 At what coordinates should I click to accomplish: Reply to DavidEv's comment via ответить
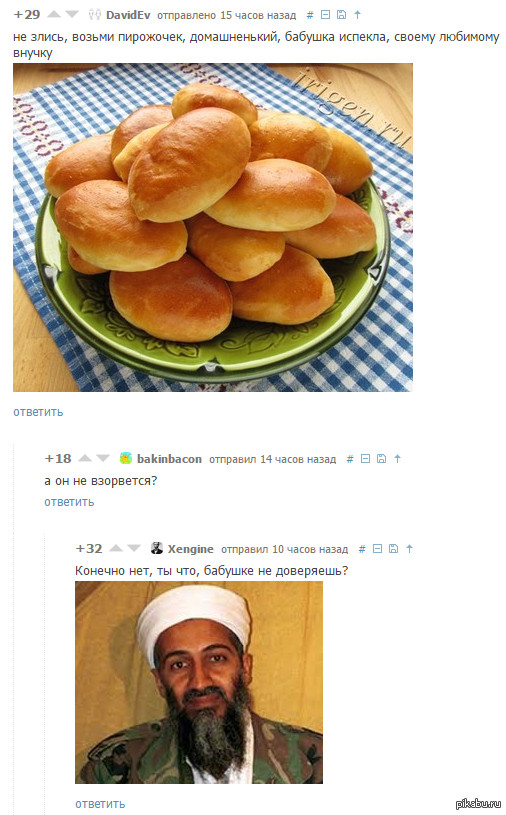point(38,412)
